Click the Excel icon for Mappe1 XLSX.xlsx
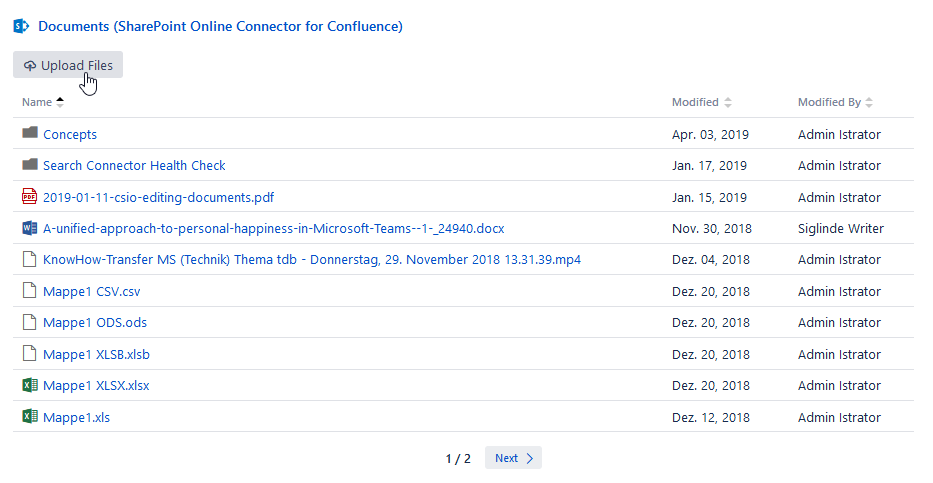Screen dimensions: 933x483 coord(29,385)
